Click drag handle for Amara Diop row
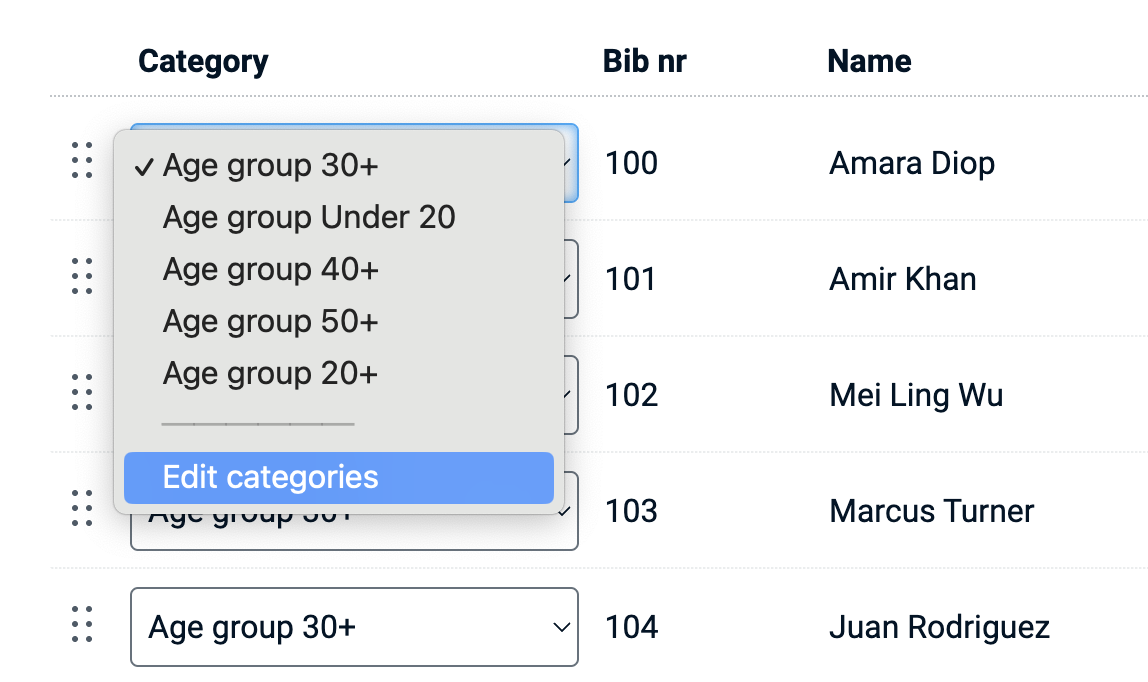This screenshot has width=1148, height=682. click(x=82, y=162)
